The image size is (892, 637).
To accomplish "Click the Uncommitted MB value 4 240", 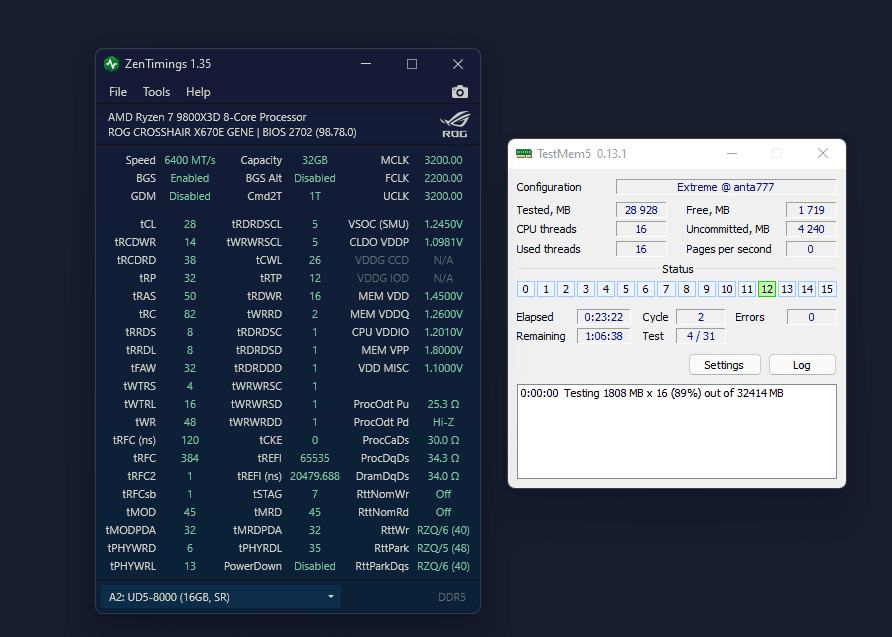I will pos(811,229).
